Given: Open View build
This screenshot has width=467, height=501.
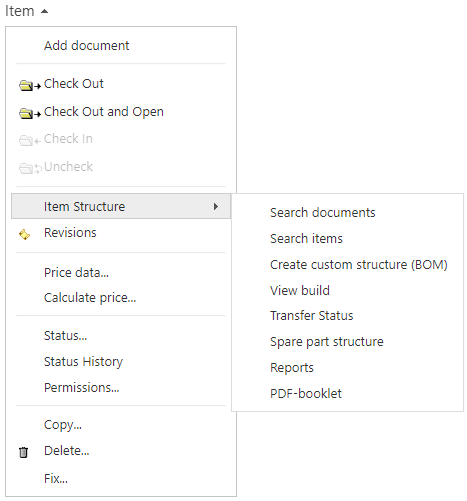Looking at the screenshot, I should point(300,290).
